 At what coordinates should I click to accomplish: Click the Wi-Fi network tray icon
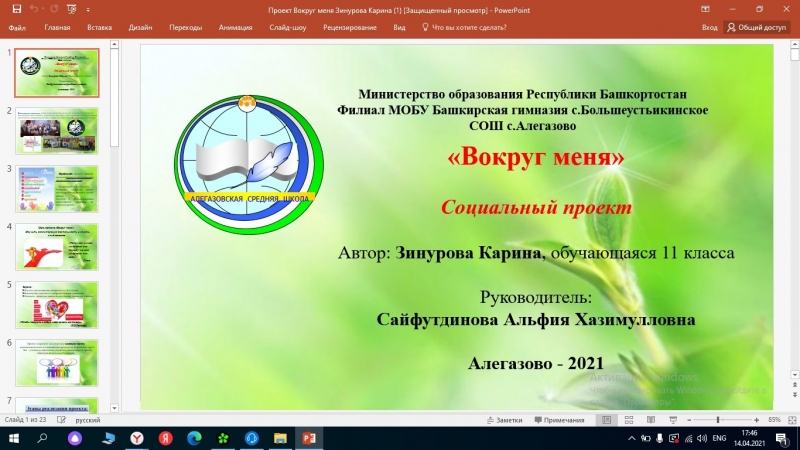click(688, 438)
